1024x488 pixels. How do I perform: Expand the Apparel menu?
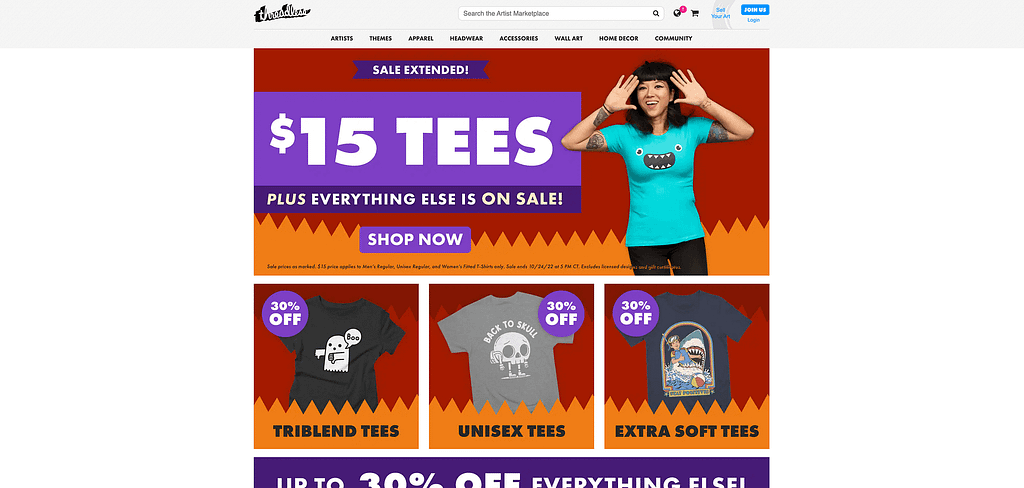(421, 39)
